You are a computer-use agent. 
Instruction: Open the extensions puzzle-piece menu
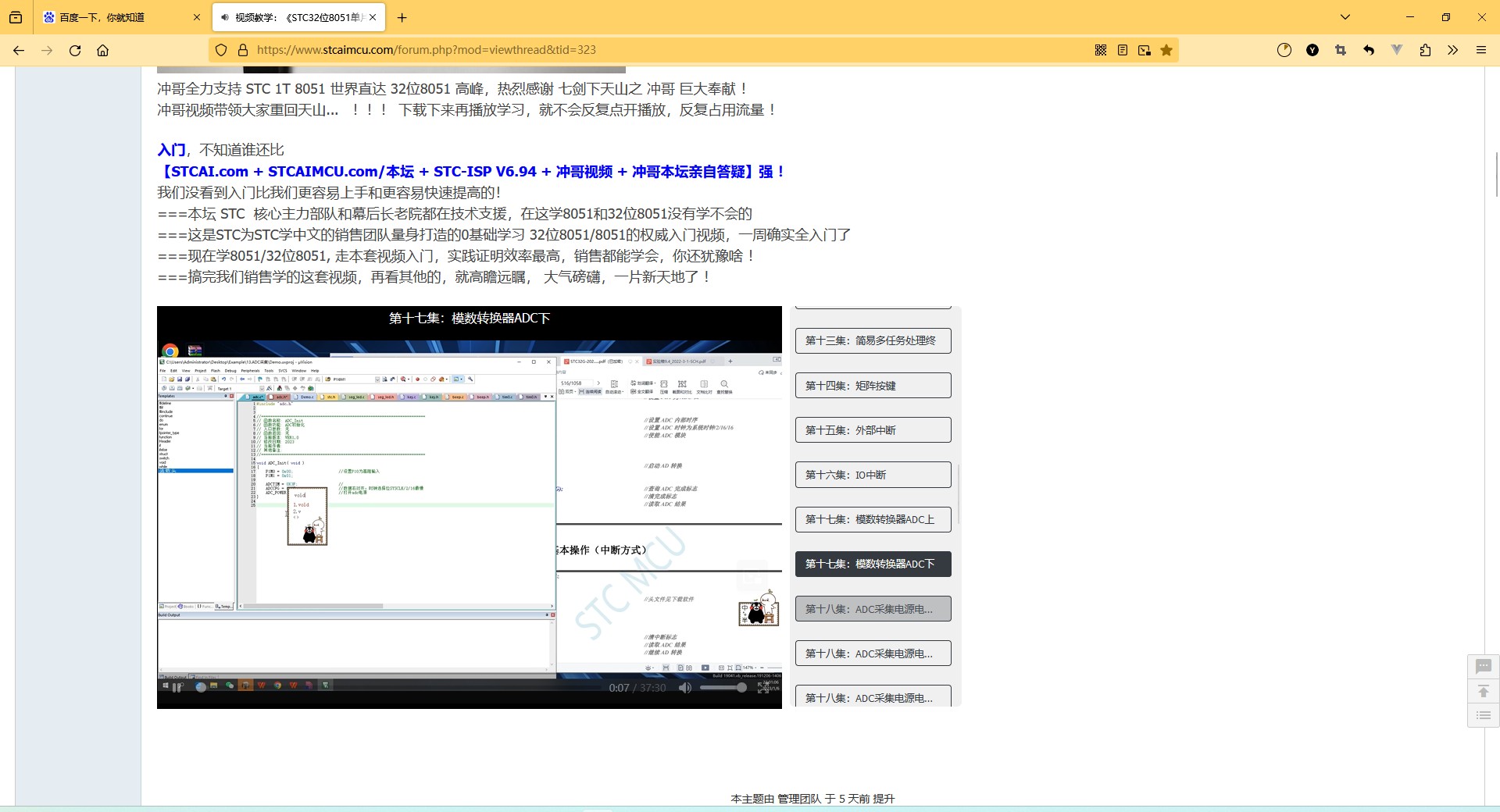pos(1425,50)
